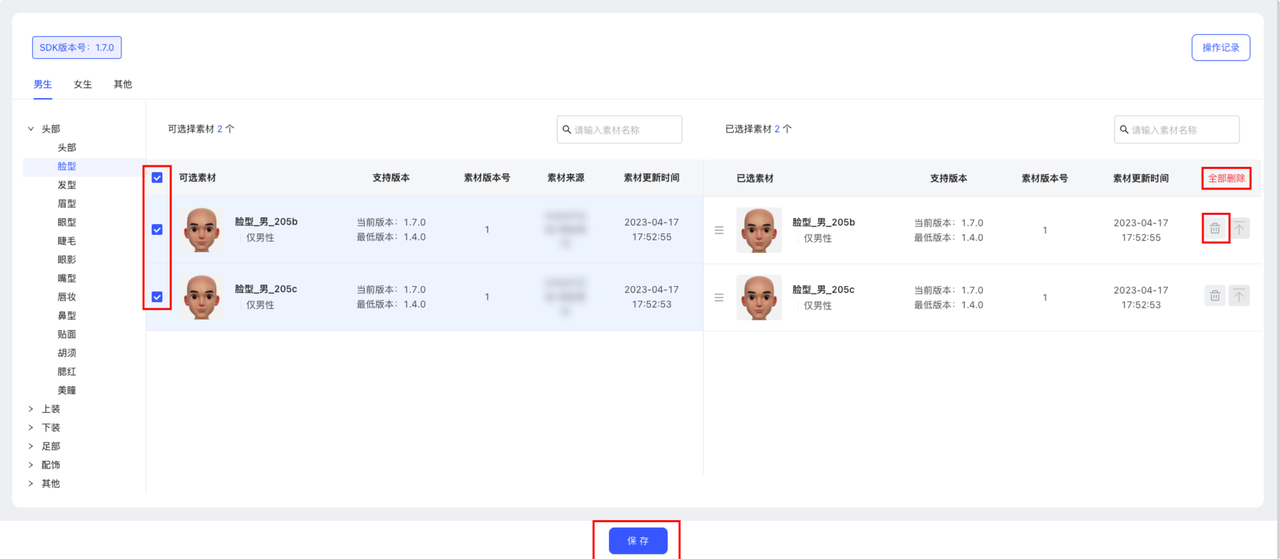This screenshot has height=559, width=1280.
Task: Select 贴面 in the tree
Action: pyautogui.click(x=67, y=335)
